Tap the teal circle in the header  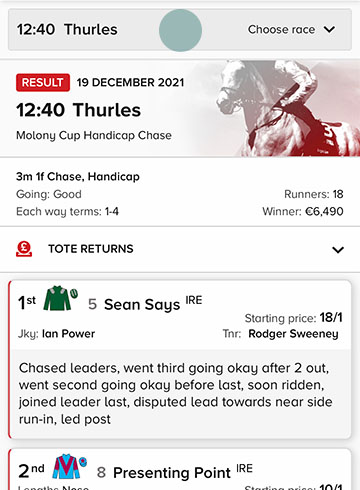[180, 30]
